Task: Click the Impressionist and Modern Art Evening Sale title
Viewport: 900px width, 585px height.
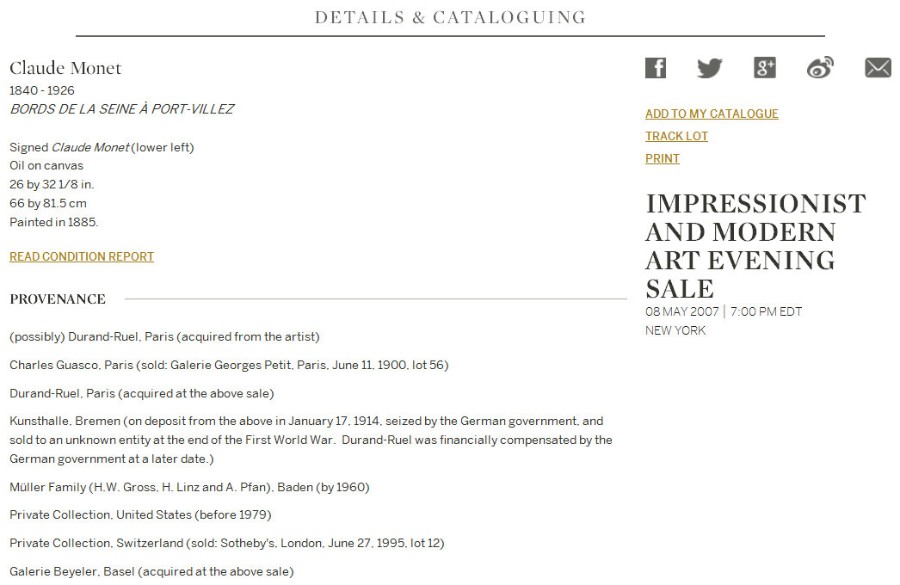Action: pos(755,246)
